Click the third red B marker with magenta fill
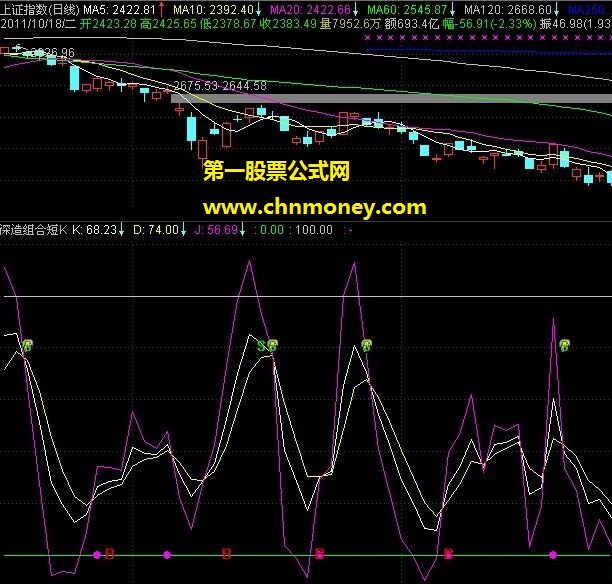Viewport: 612px width, 584px height. point(320,554)
